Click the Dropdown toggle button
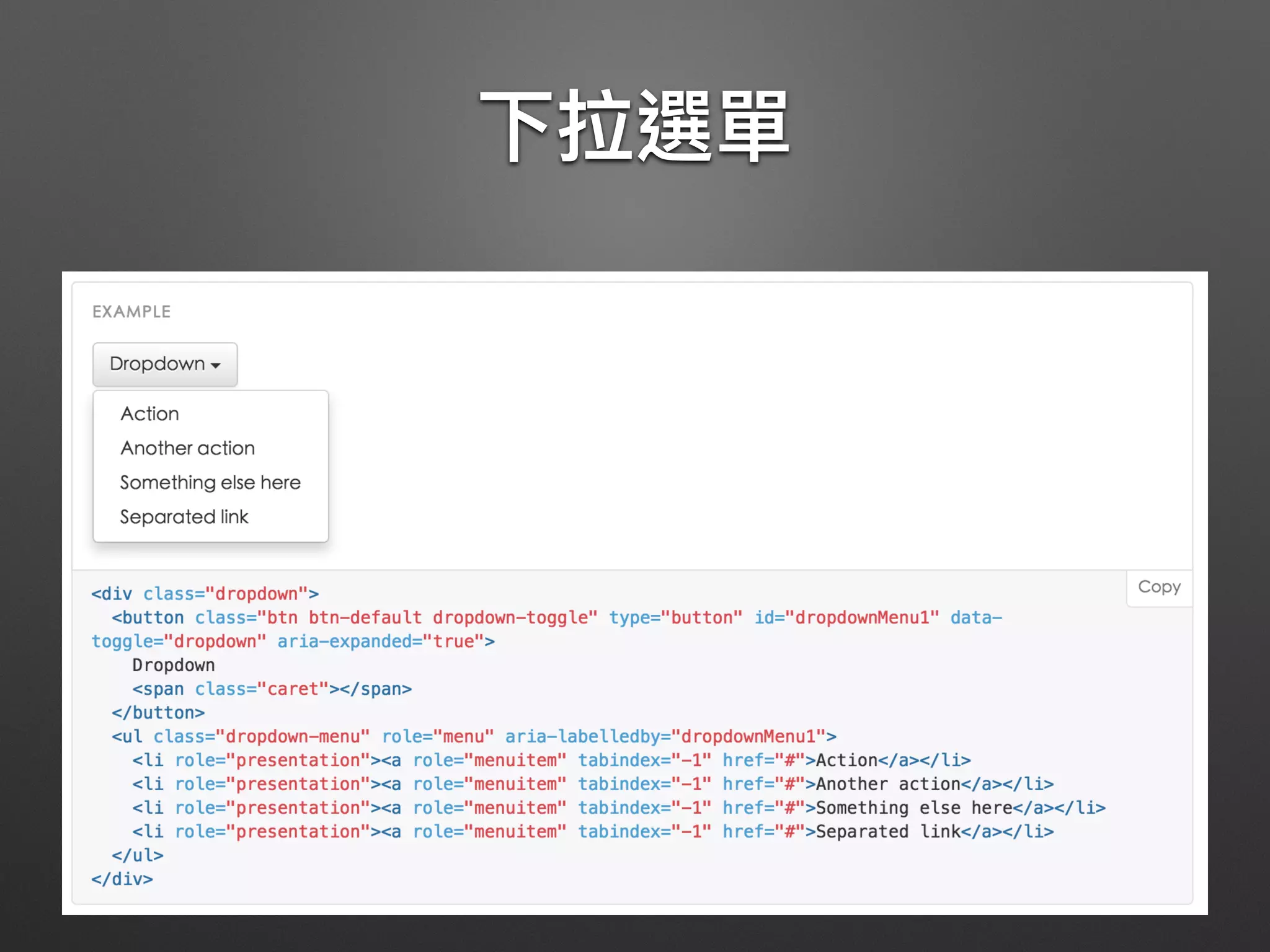1270x952 pixels. 164,364
